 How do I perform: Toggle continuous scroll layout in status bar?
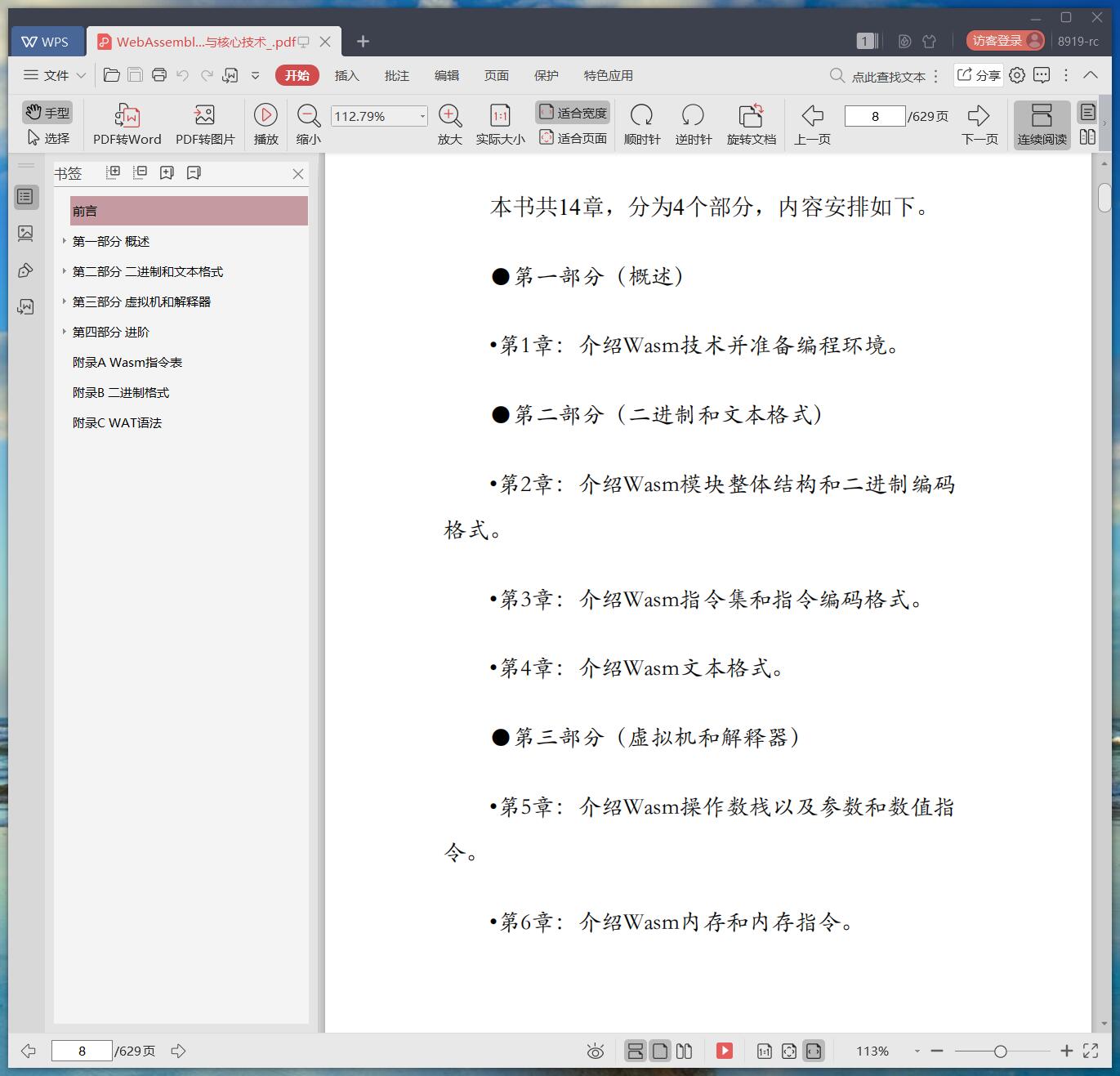[636, 1051]
